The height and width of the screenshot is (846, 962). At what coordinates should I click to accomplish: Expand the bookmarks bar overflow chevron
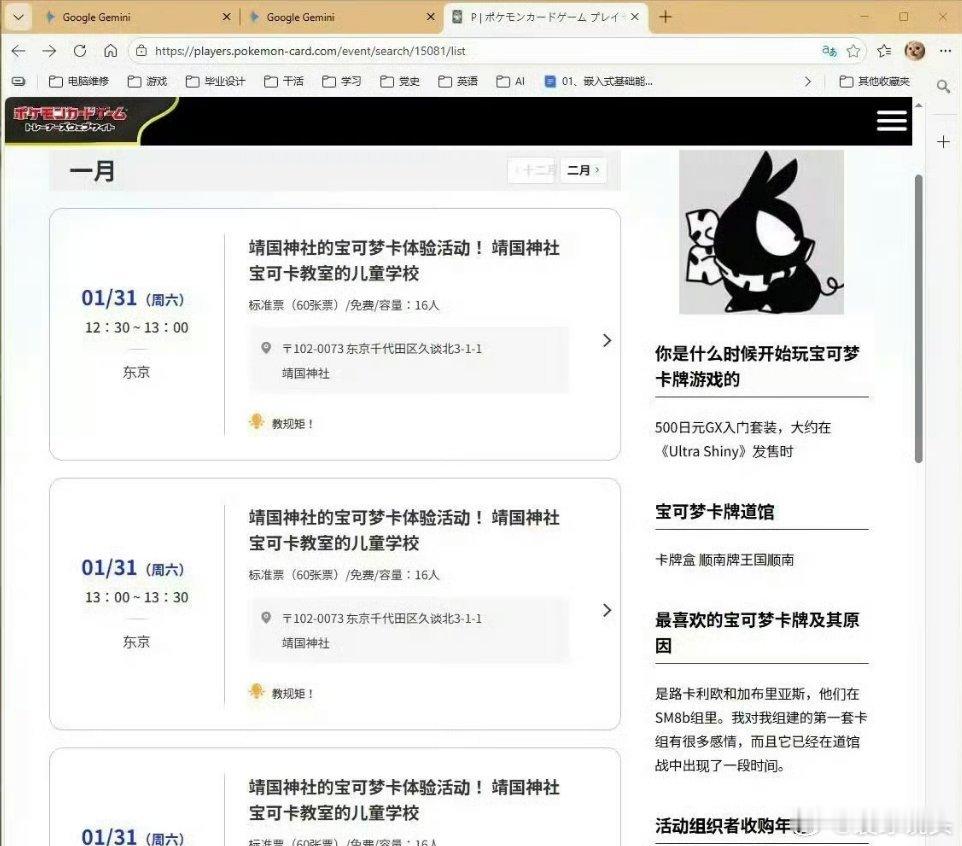(x=807, y=81)
